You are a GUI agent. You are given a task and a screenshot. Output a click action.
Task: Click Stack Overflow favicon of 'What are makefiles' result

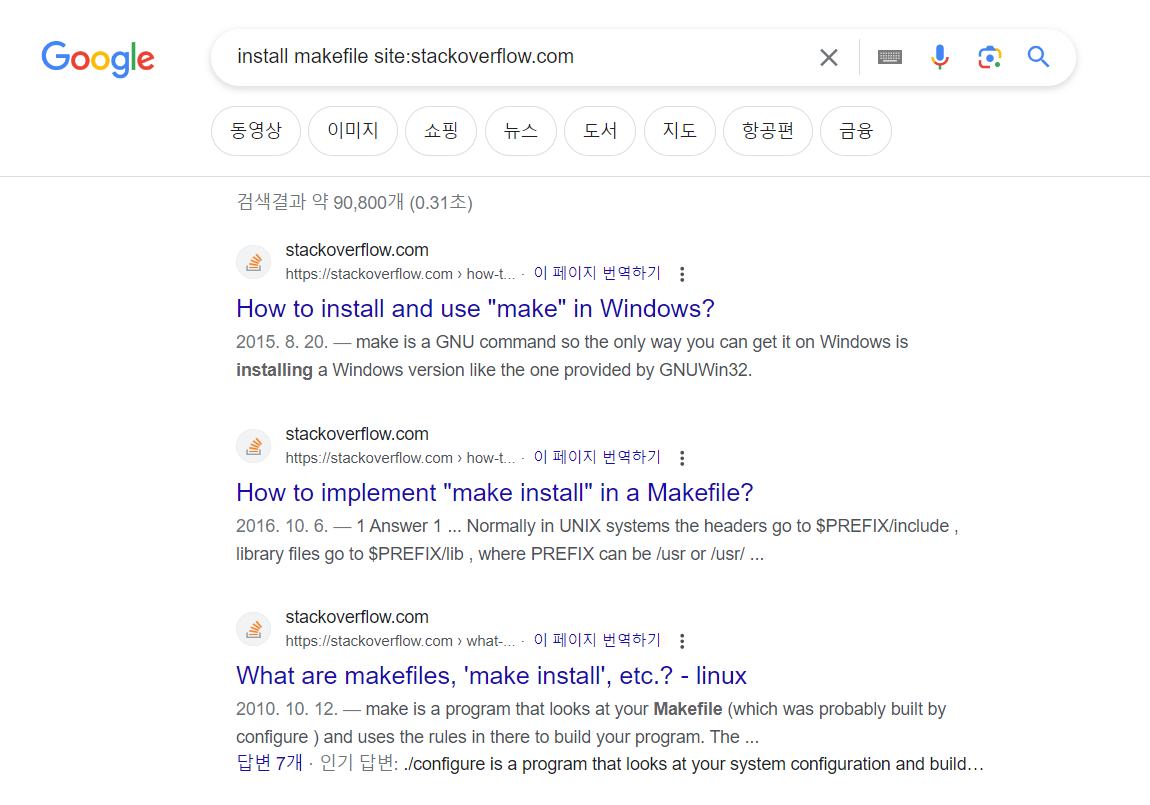[254, 629]
